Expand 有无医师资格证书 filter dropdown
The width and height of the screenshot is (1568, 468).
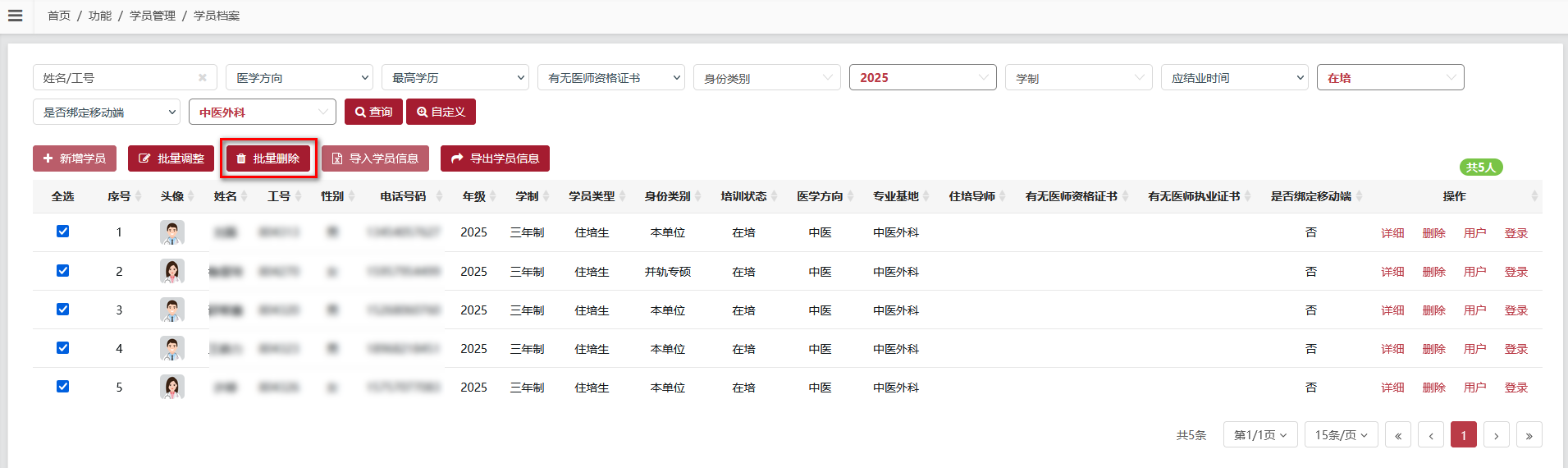[x=611, y=77]
